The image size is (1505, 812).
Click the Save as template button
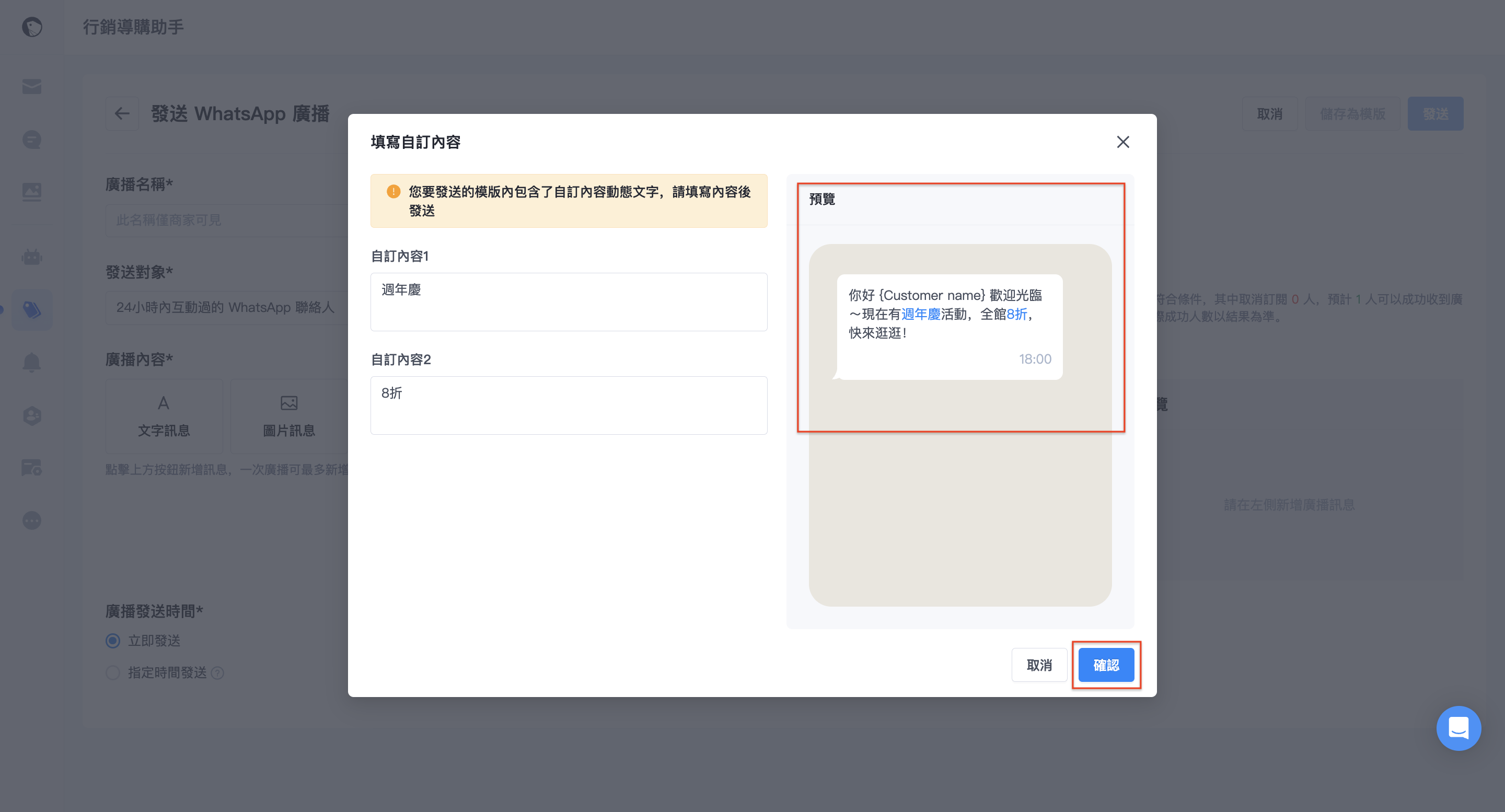[x=1353, y=114]
